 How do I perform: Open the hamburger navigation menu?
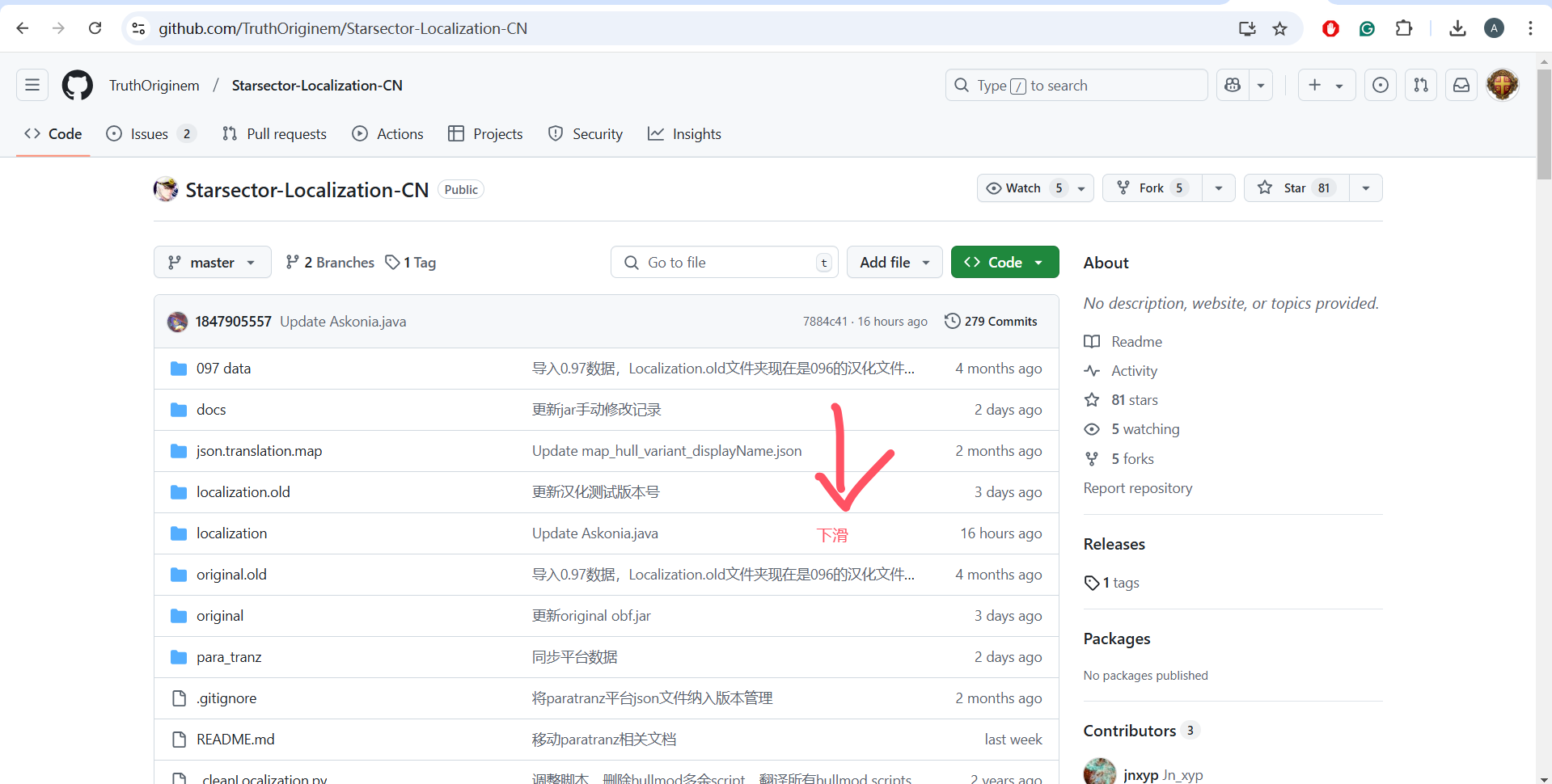point(32,85)
